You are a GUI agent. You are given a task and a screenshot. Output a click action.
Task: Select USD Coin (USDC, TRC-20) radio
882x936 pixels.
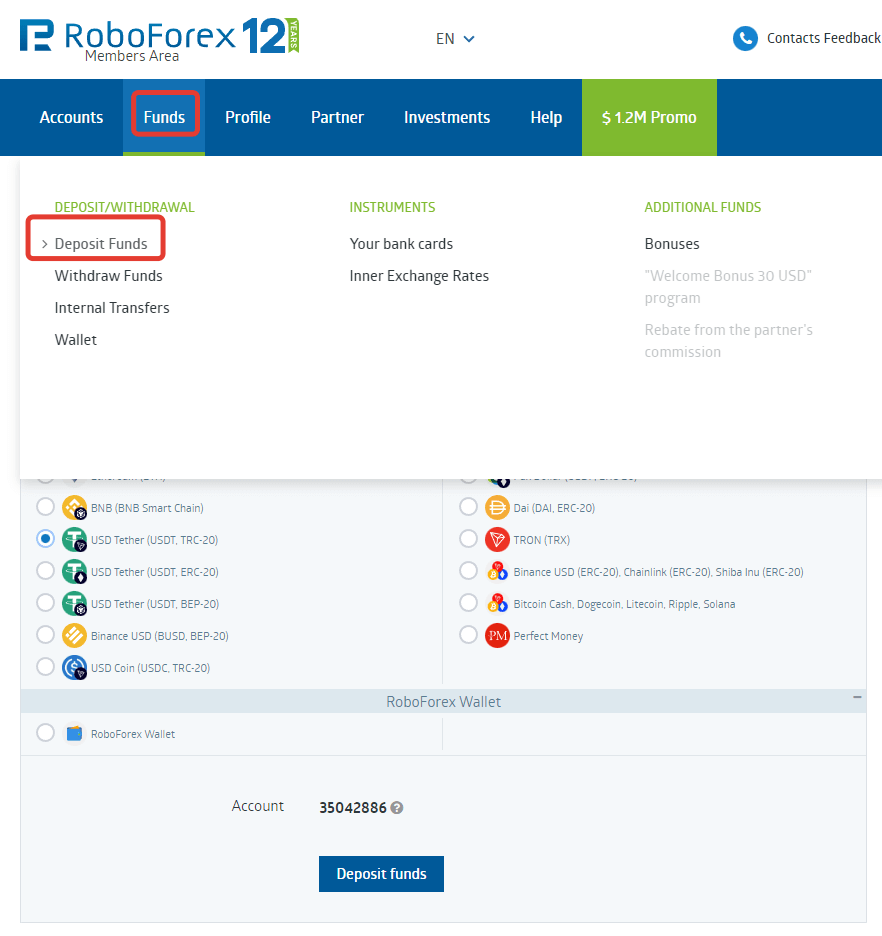pos(45,666)
